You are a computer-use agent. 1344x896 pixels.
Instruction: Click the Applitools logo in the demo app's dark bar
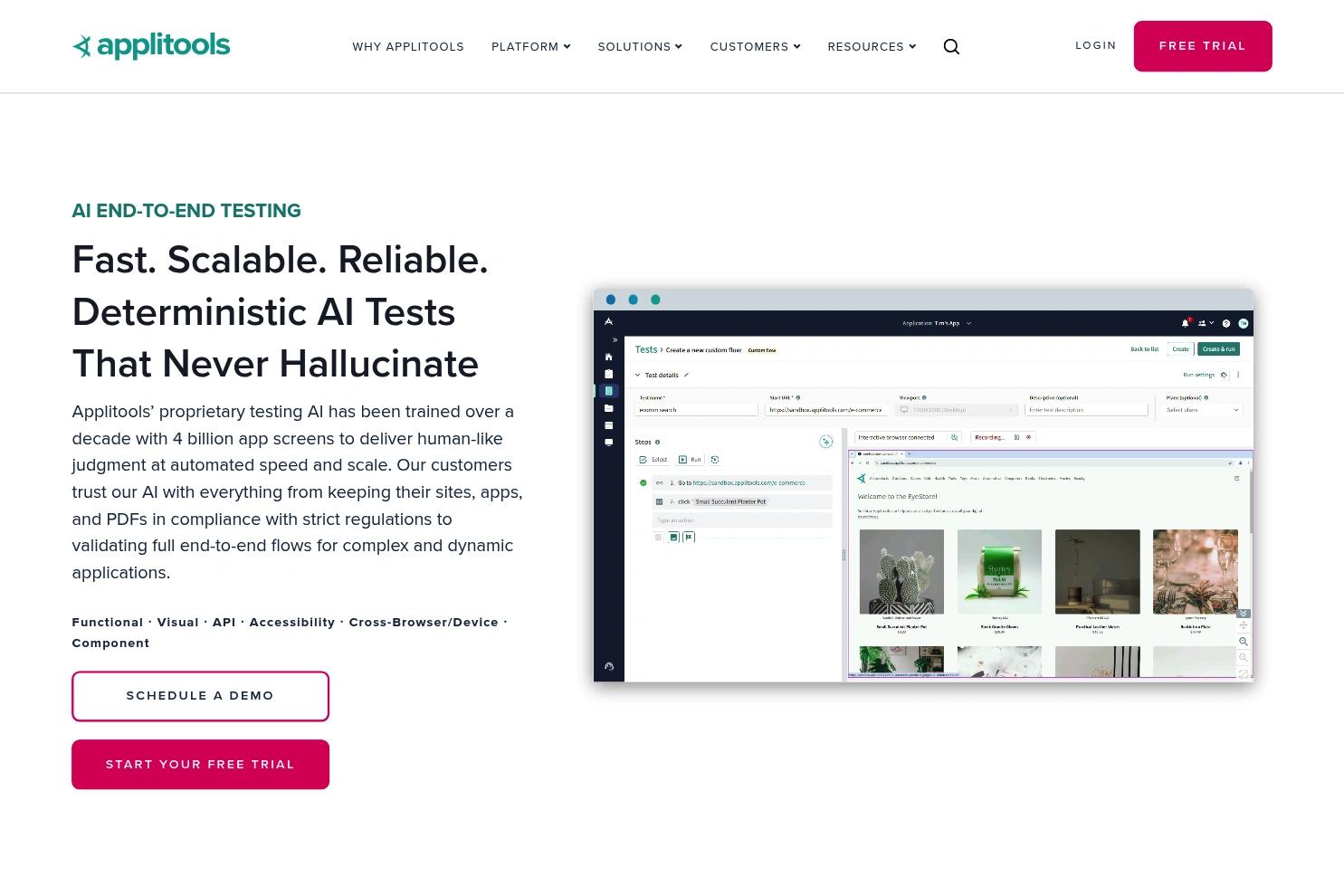click(x=608, y=322)
